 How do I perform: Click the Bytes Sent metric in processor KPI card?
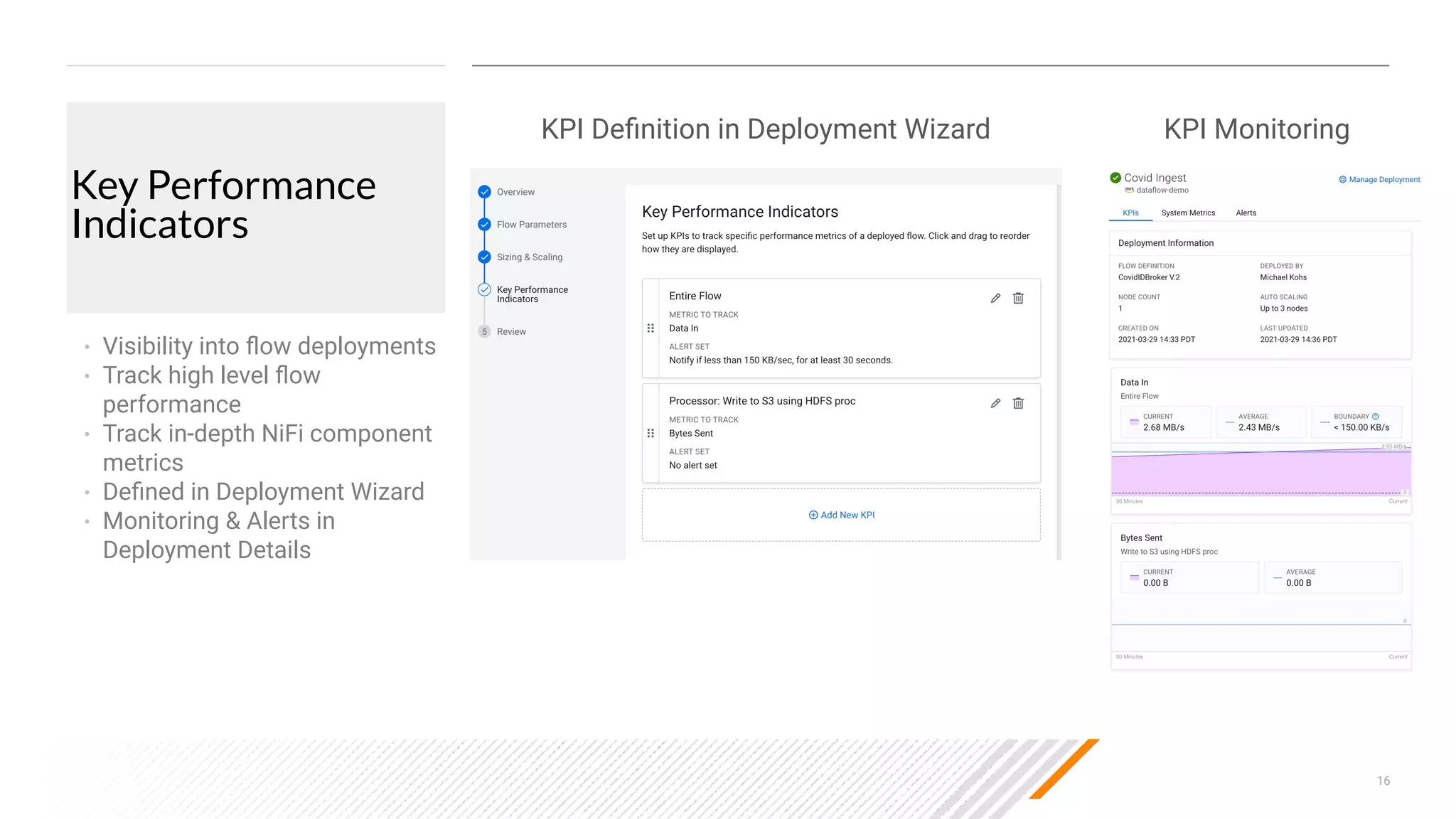(x=691, y=434)
